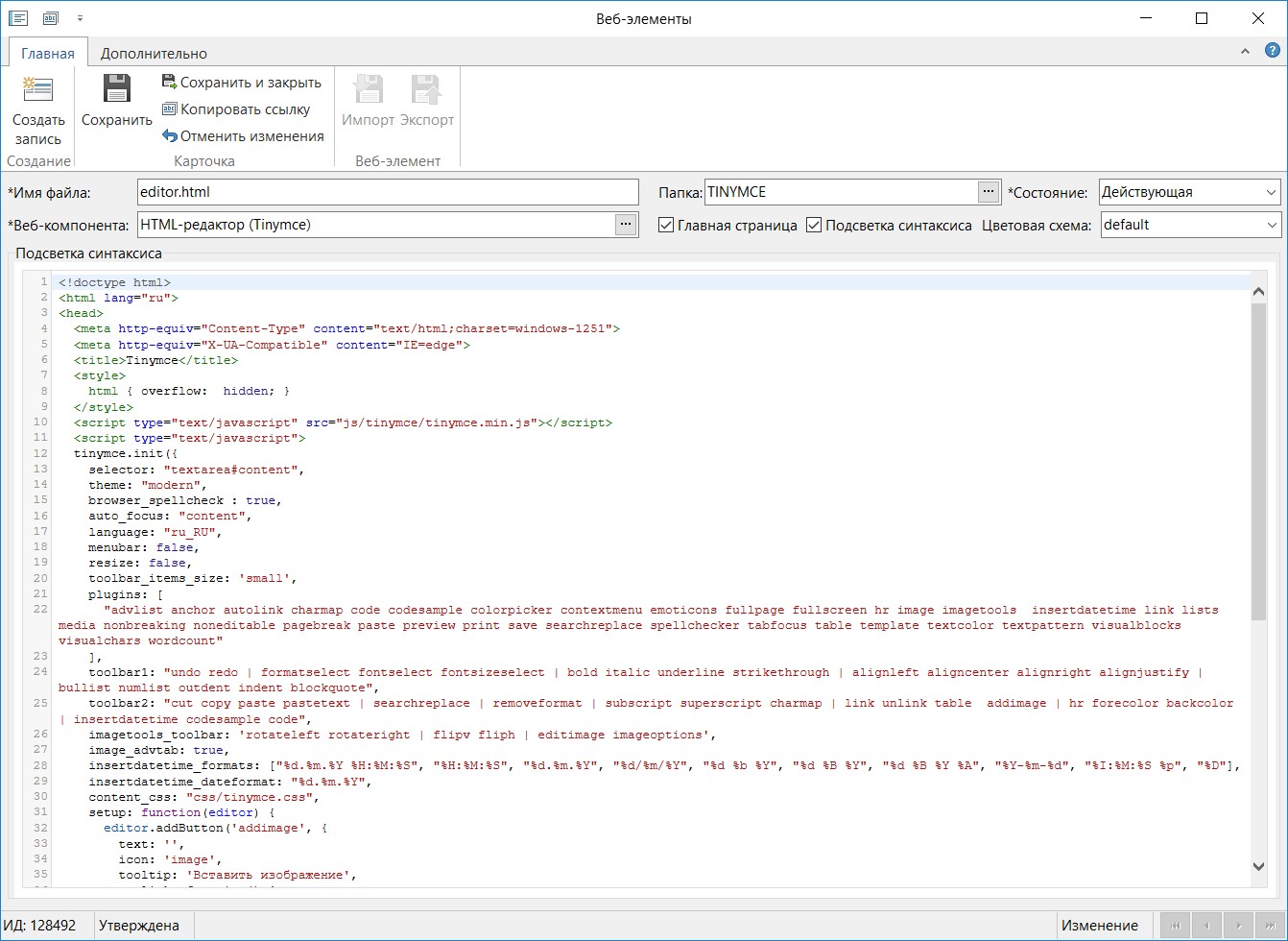Click Копировать ссылку in the ribbon
Screen dimensions: 1288x941
236,109
